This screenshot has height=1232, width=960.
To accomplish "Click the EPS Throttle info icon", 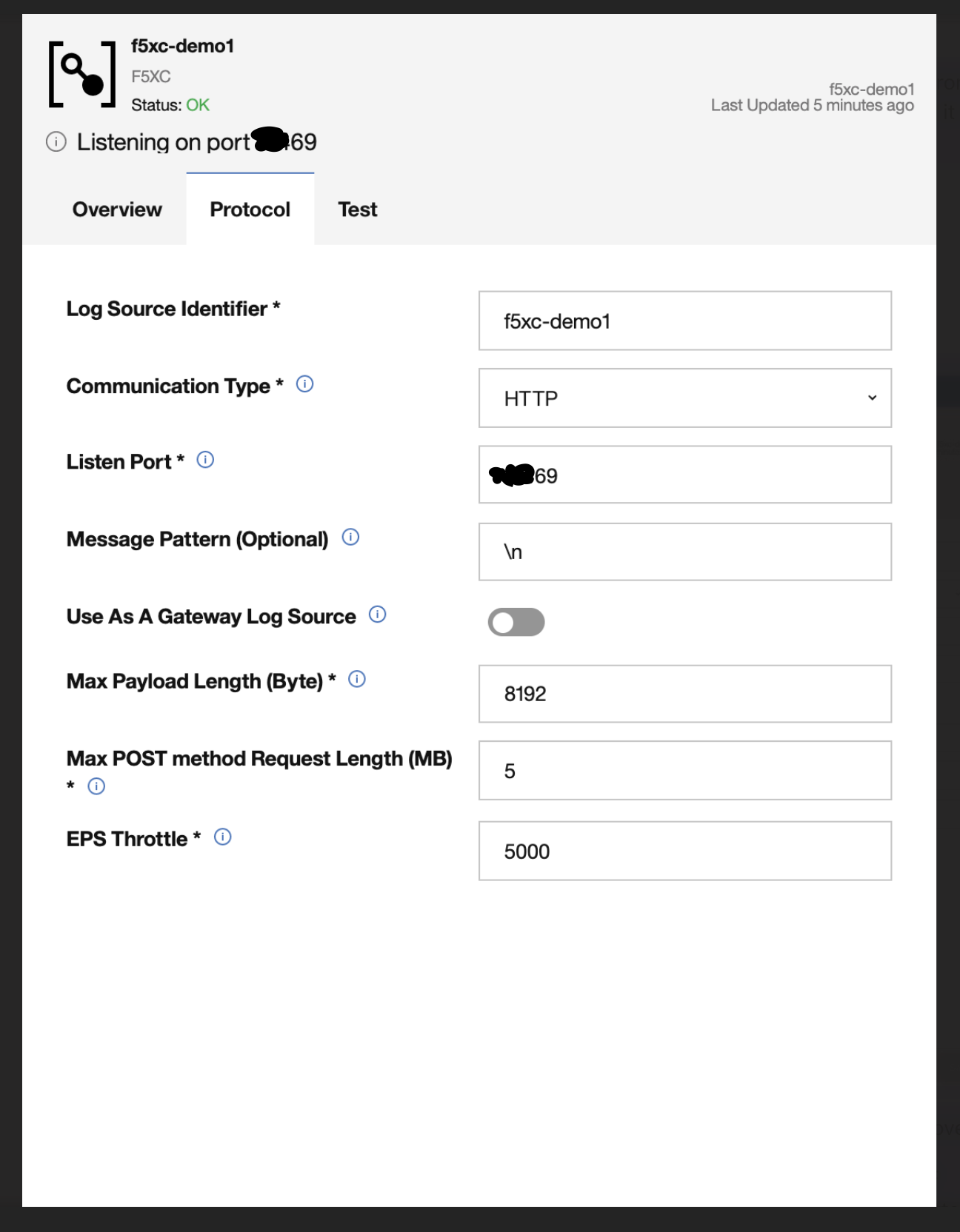I will [x=221, y=836].
